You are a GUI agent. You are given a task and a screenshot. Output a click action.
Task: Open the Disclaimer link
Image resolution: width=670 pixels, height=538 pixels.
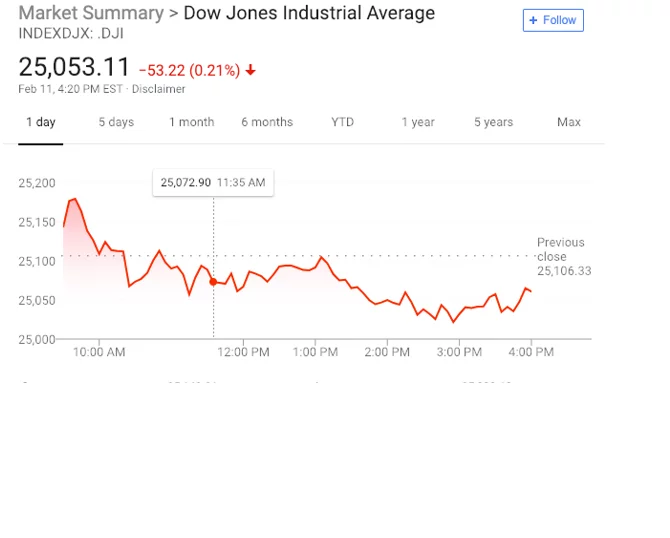(158, 89)
